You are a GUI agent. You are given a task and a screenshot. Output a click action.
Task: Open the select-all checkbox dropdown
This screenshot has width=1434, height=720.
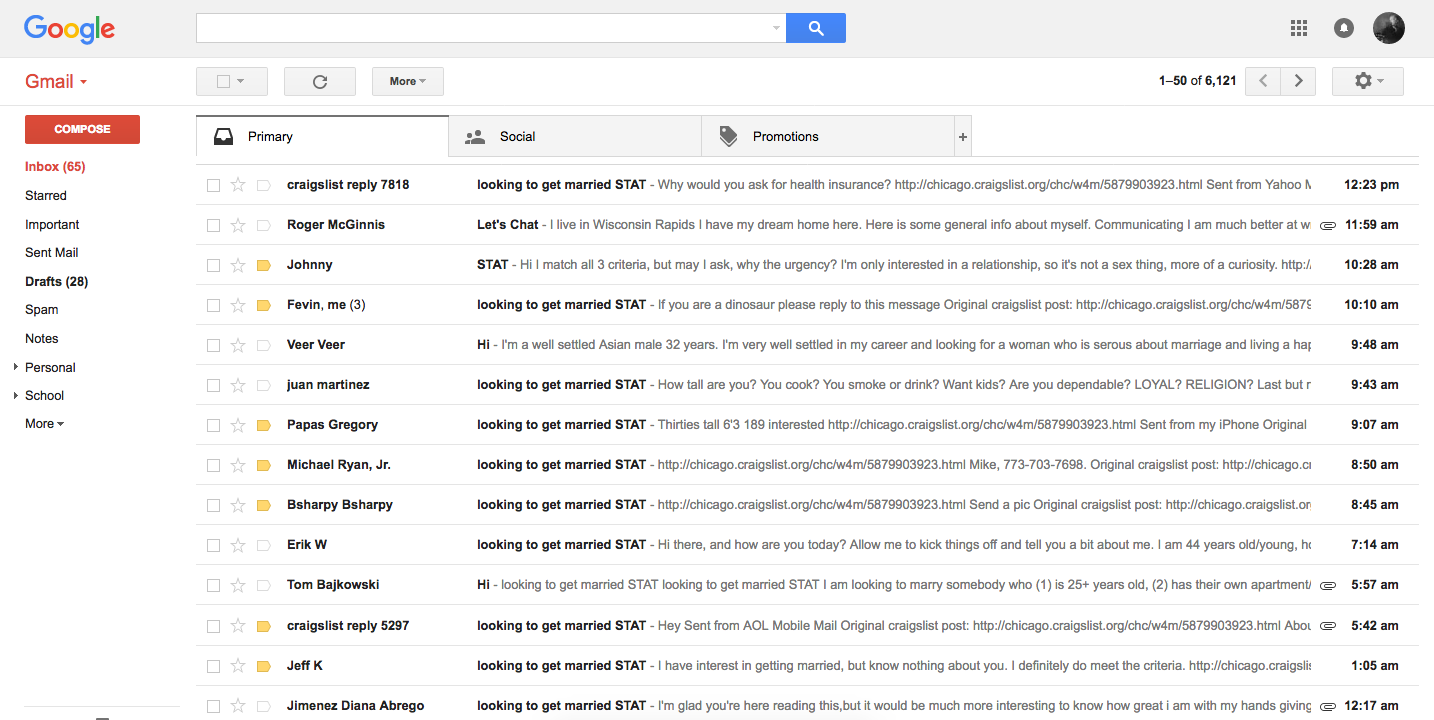coord(241,82)
